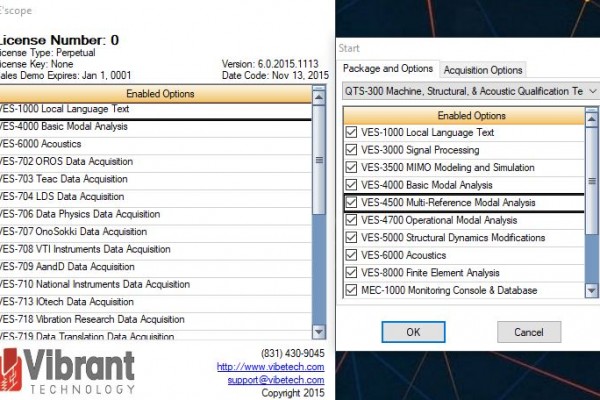Select the Package and Options tab

click(388, 69)
